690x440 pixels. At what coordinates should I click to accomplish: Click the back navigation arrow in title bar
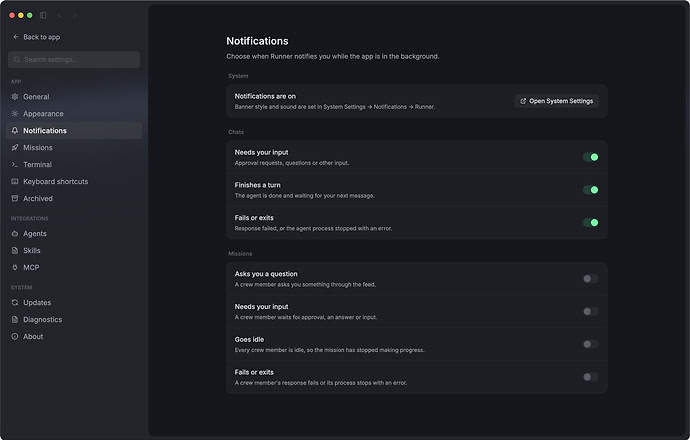pyautogui.click(x=59, y=15)
